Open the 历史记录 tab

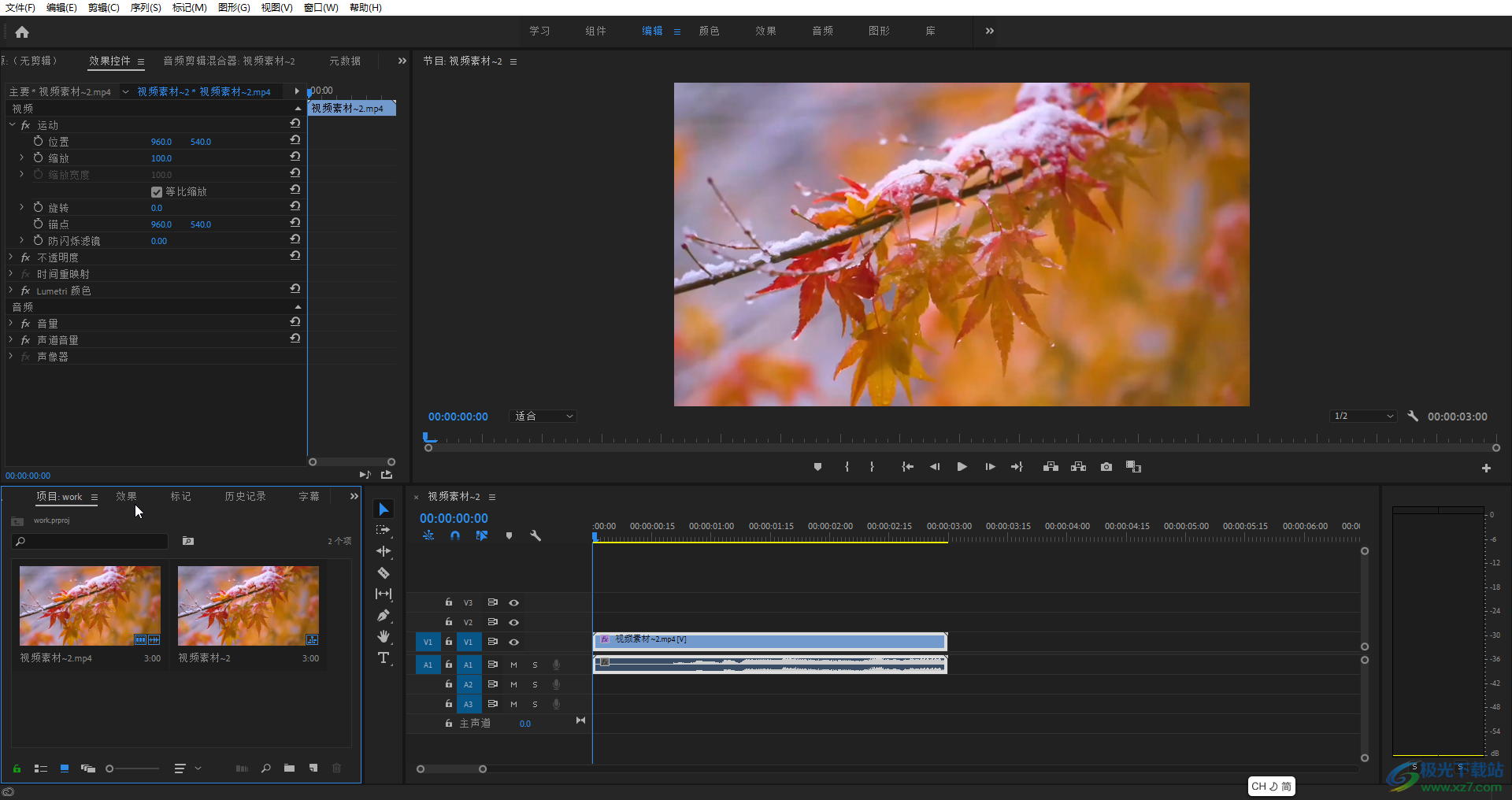(245, 496)
